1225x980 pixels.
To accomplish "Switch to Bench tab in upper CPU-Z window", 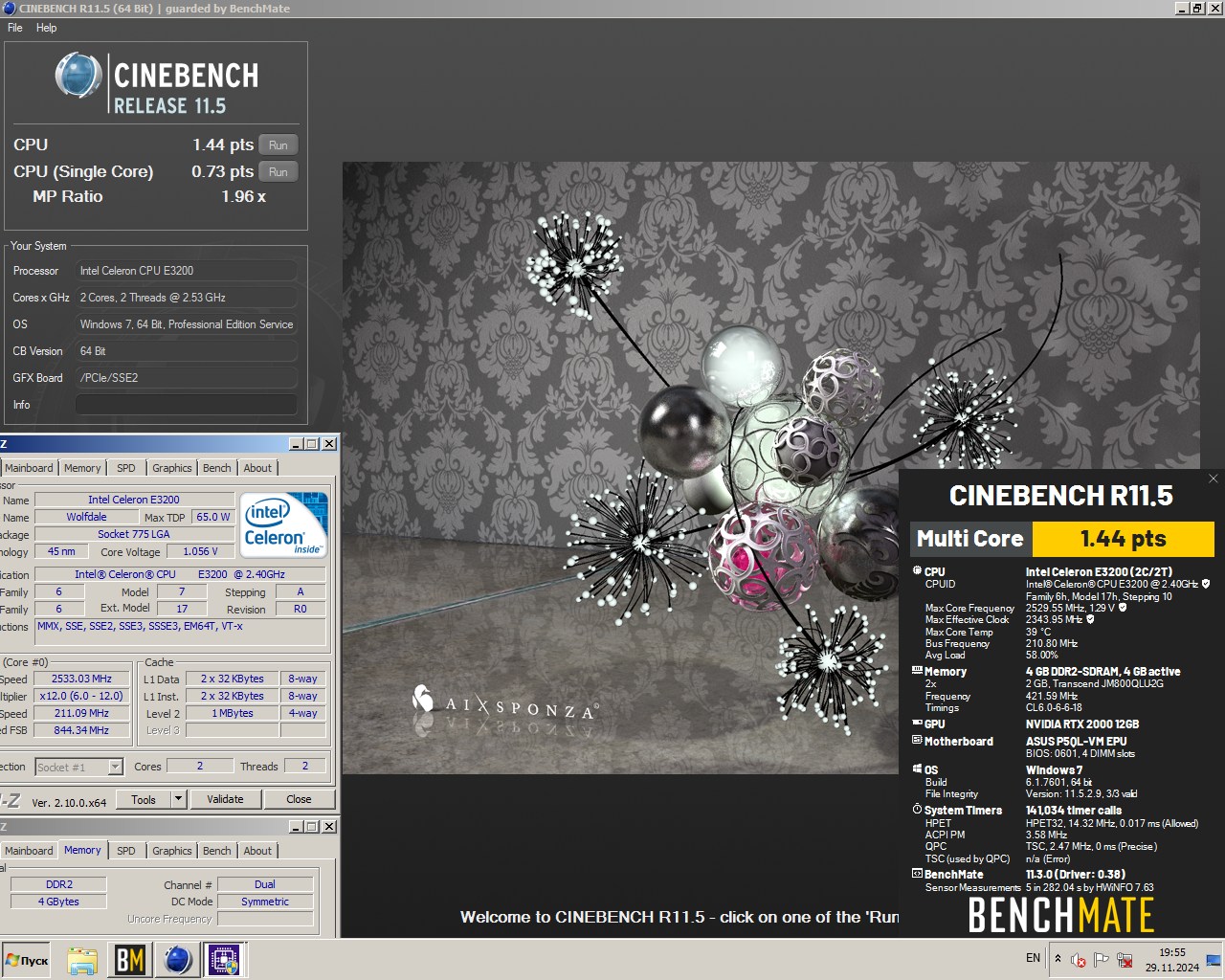I will coord(217,468).
